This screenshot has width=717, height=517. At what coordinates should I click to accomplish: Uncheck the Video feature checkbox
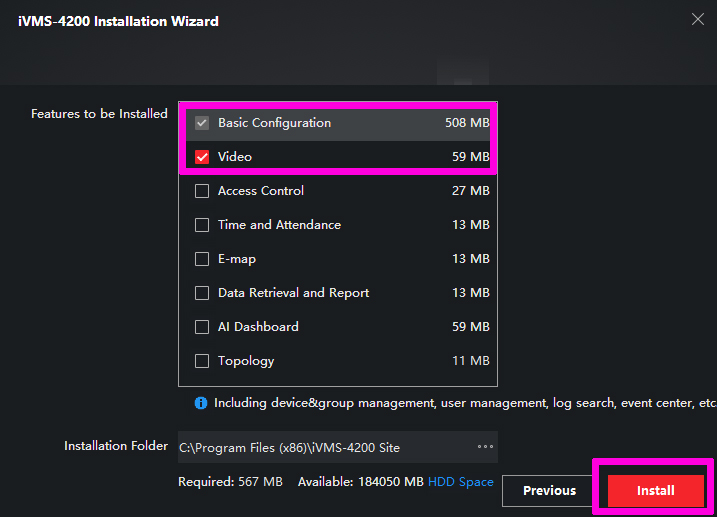pos(202,157)
